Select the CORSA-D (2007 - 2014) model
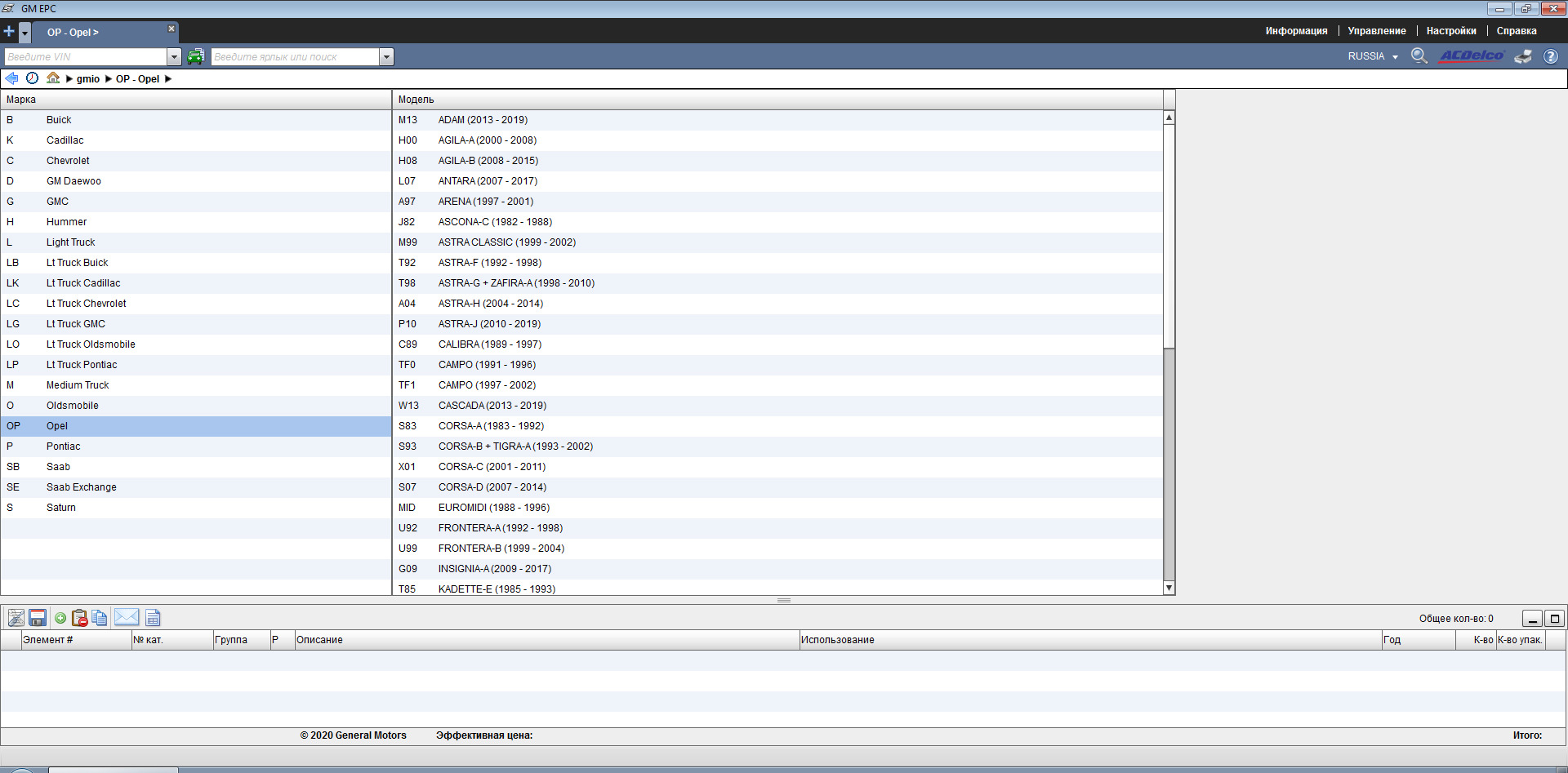 [x=777, y=487]
